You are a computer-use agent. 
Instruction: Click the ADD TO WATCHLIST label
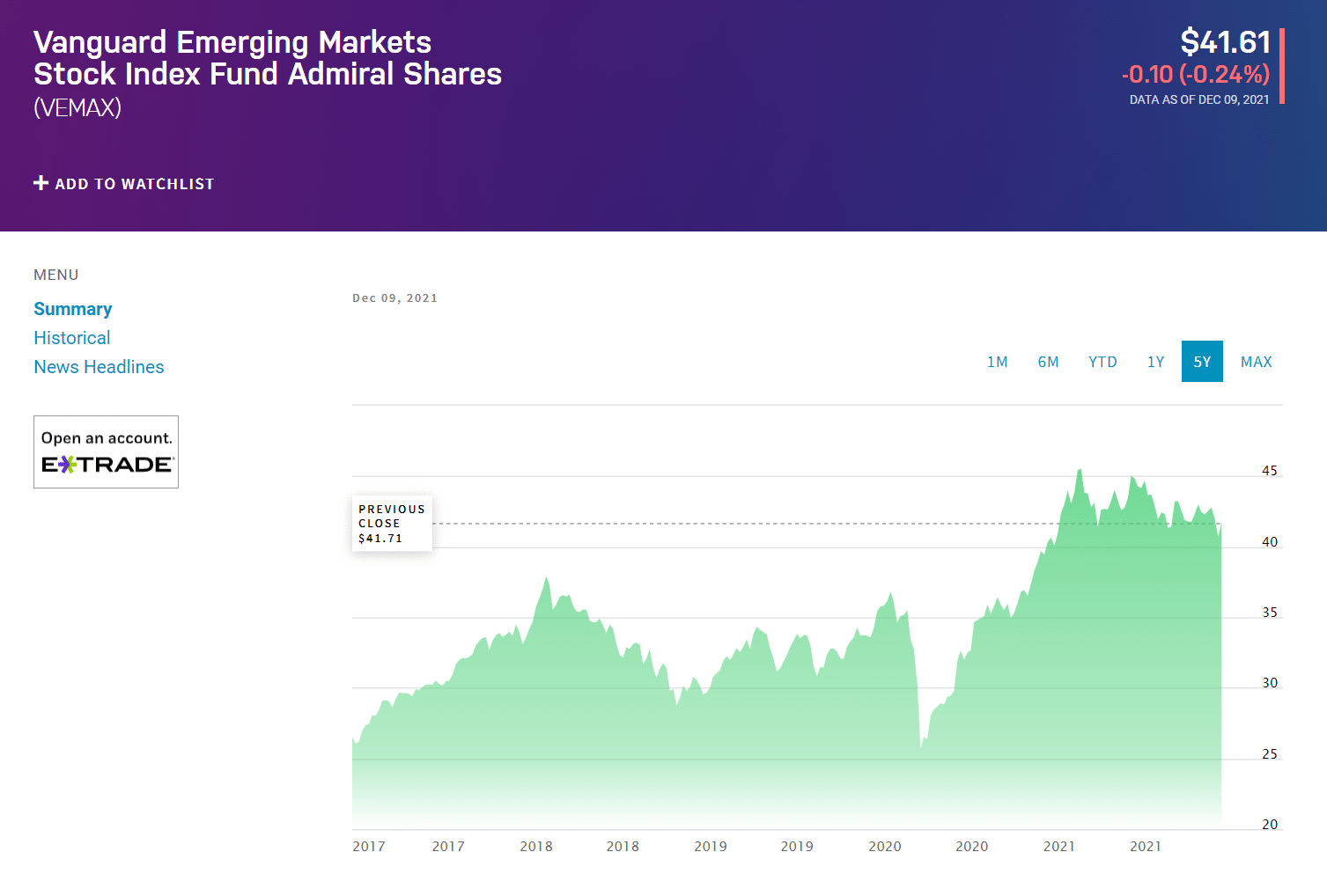tap(135, 184)
